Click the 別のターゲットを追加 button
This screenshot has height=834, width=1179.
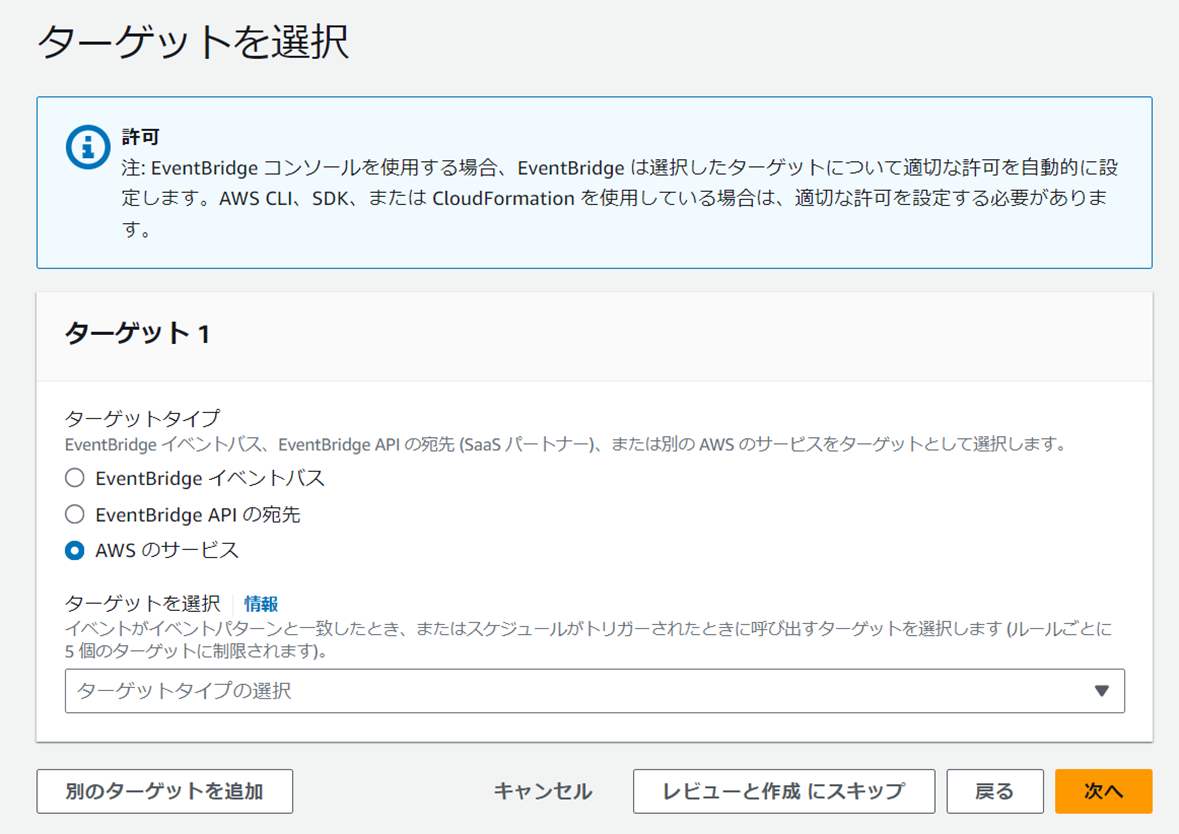(165, 791)
